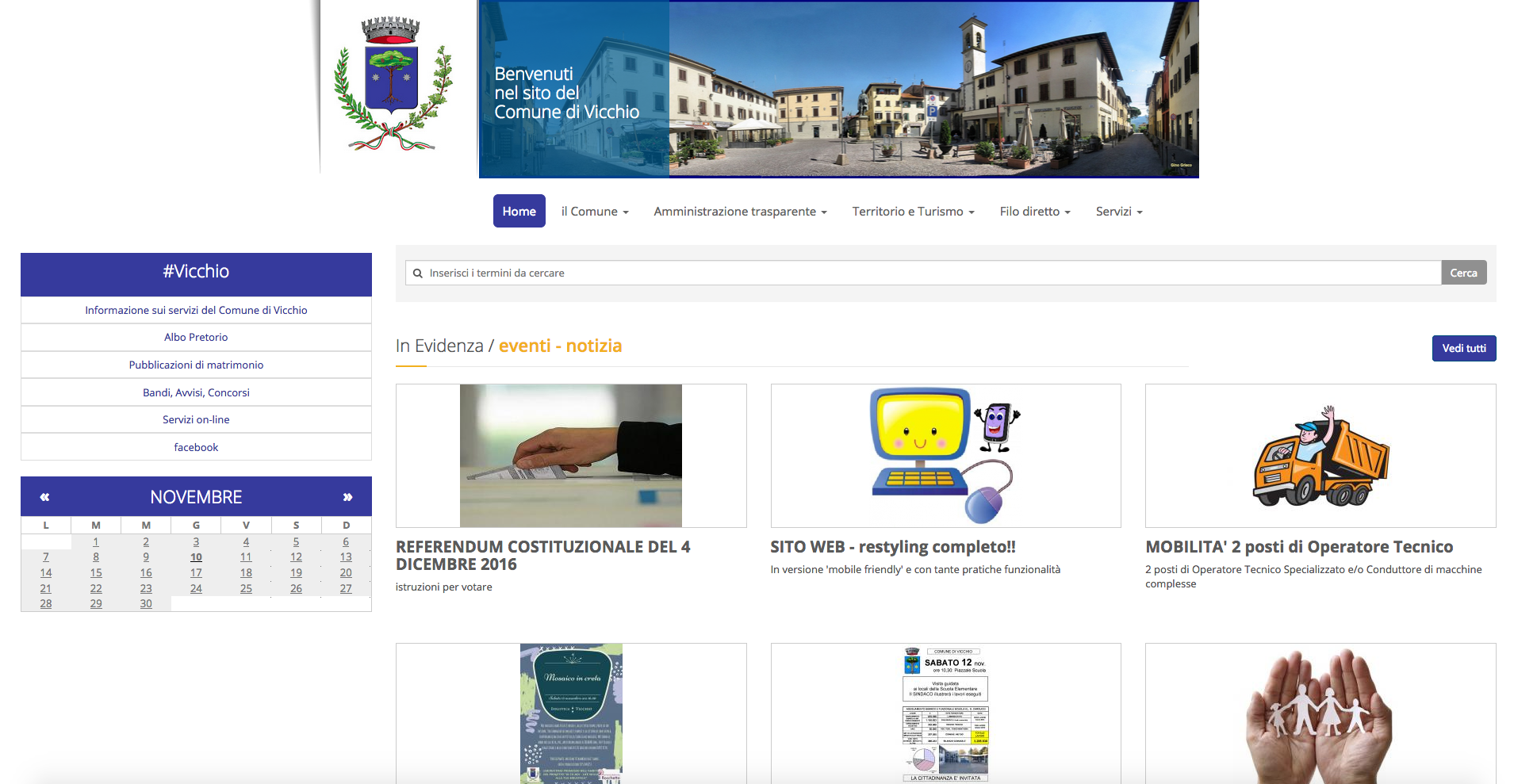Visit the facebook link in sidebar
Viewport: 1514px width, 784px height.
click(195, 446)
